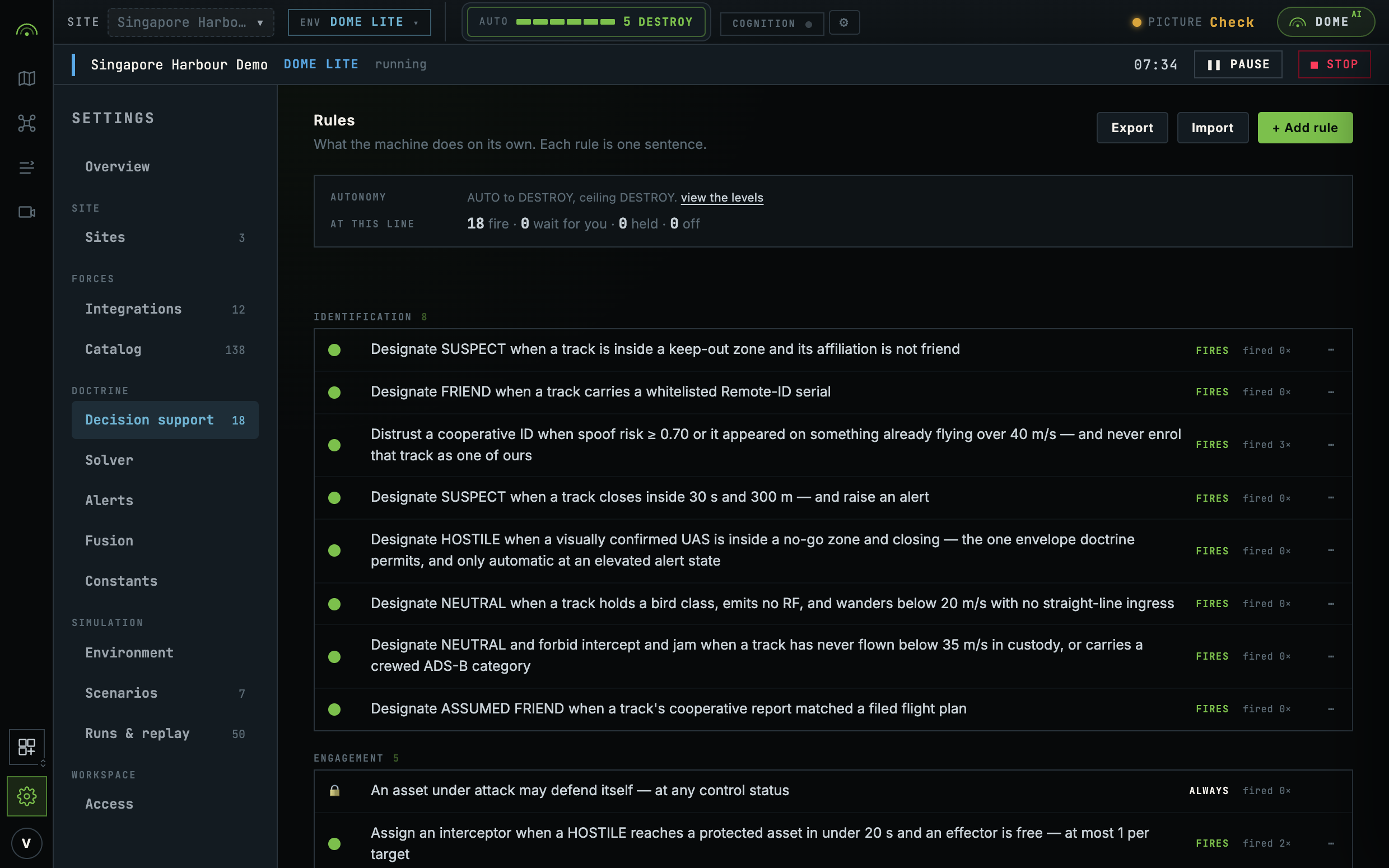Go to Integrations settings
The height and width of the screenshot is (868, 1389).
click(165, 309)
